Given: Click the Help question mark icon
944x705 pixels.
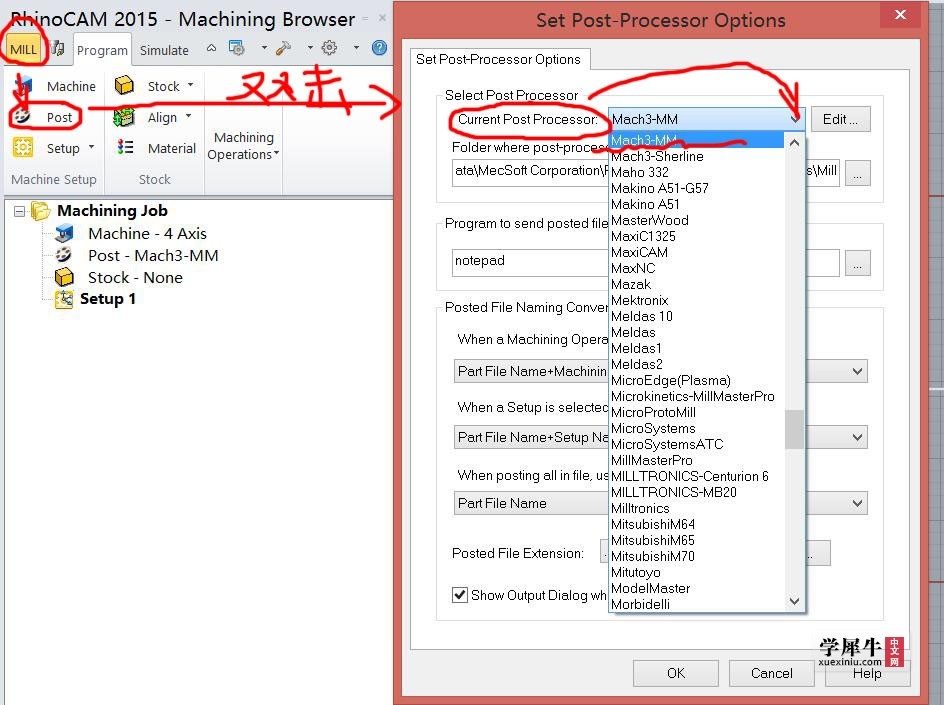Looking at the screenshot, I should [379, 48].
